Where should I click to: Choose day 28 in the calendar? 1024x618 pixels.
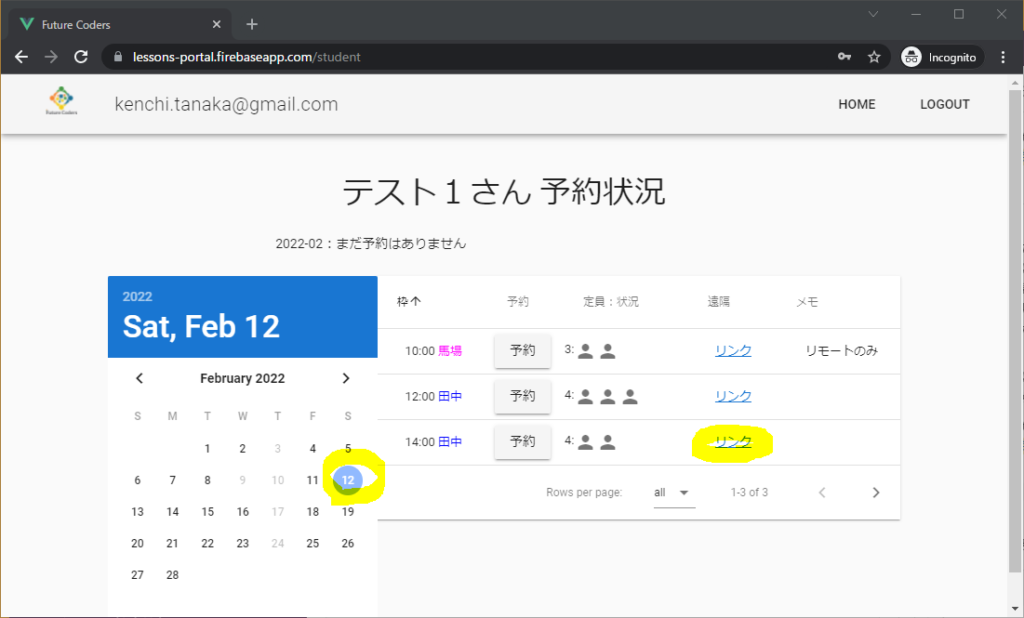tap(172, 575)
